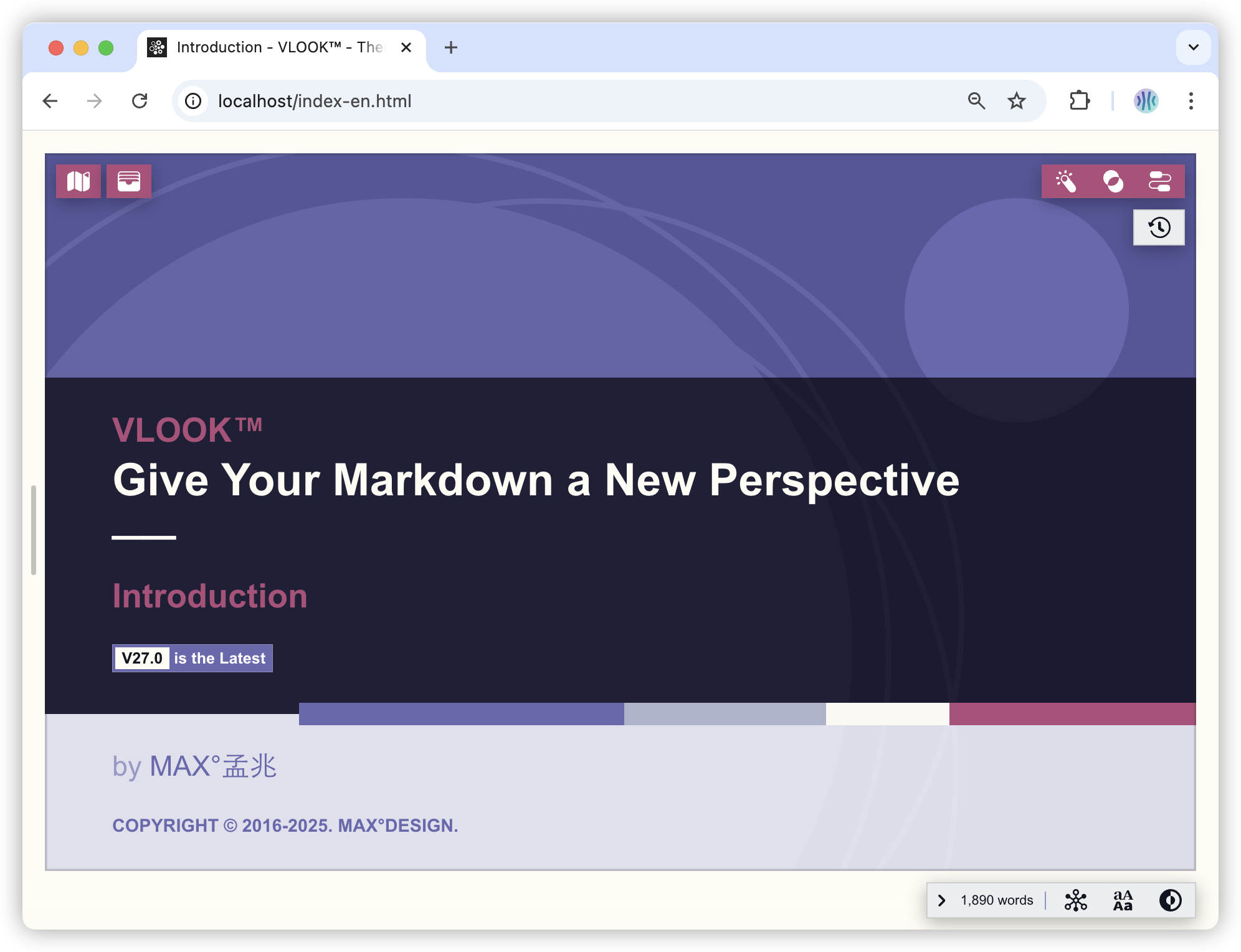1241x952 pixels.
Task: Open the outline map panel icon
Action: (x=78, y=181)
